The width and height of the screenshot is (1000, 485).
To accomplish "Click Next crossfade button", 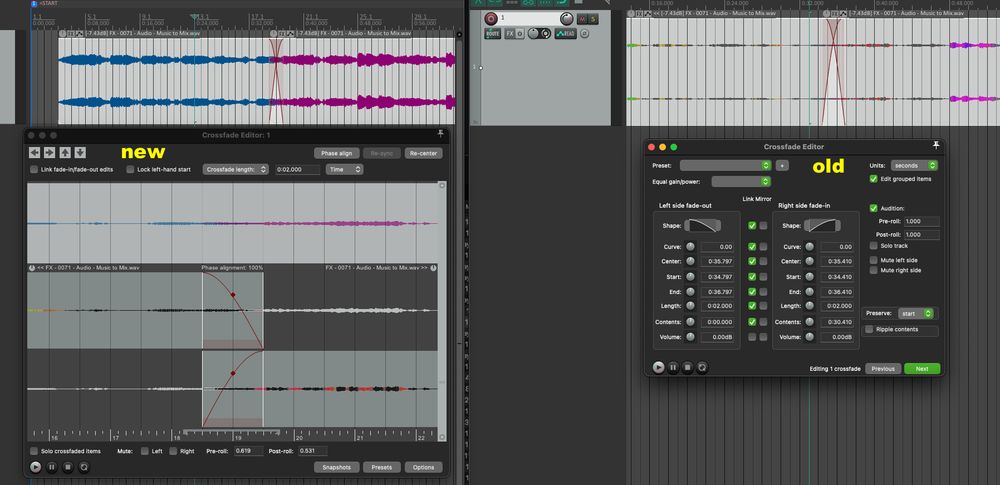I will [922, 369].
